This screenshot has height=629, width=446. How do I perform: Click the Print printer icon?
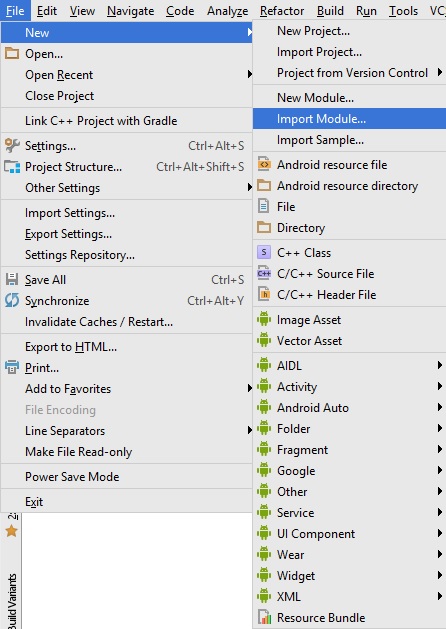pyautogui.click(x=12, y=367)
